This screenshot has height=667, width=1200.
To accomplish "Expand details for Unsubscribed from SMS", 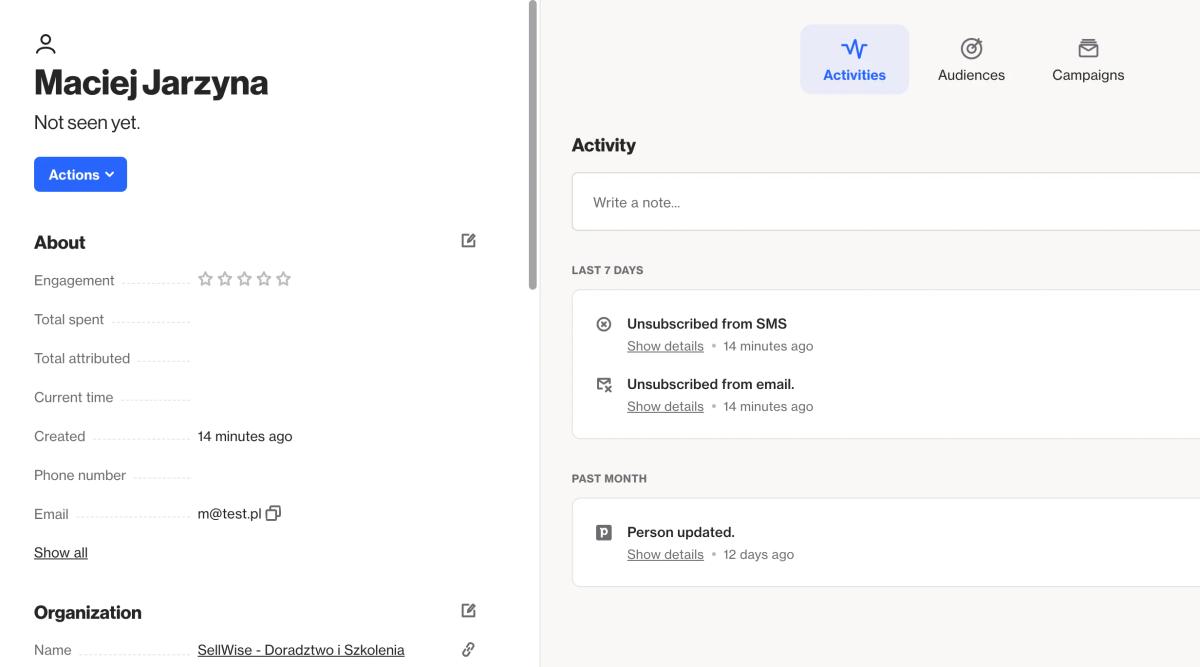I will point(665,346).
